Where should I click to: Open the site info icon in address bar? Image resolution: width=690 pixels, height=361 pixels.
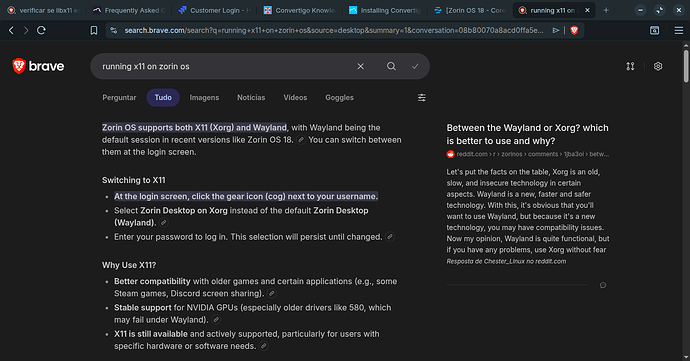click(114, 30)
